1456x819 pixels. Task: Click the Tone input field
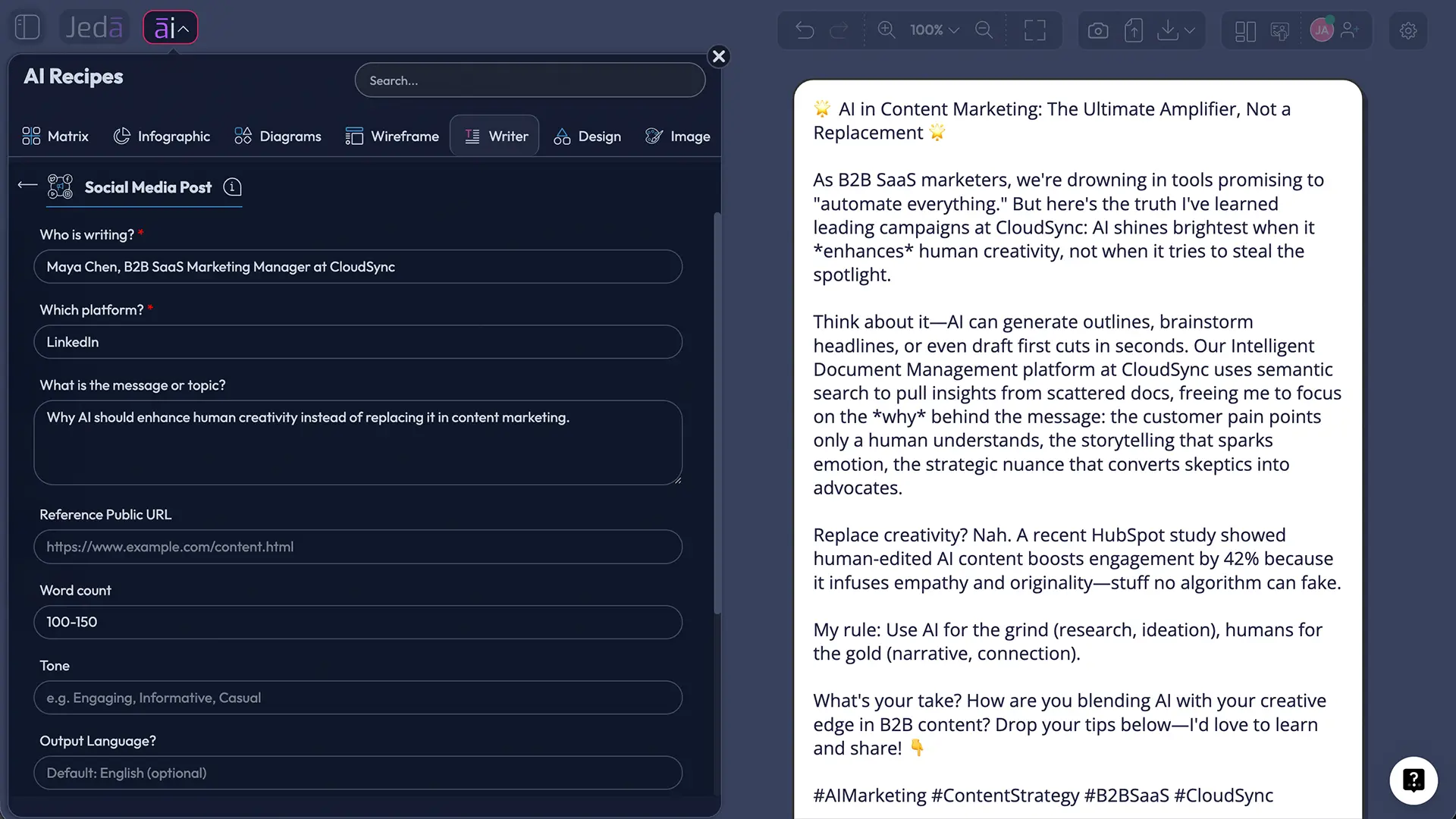coord(358,698)
